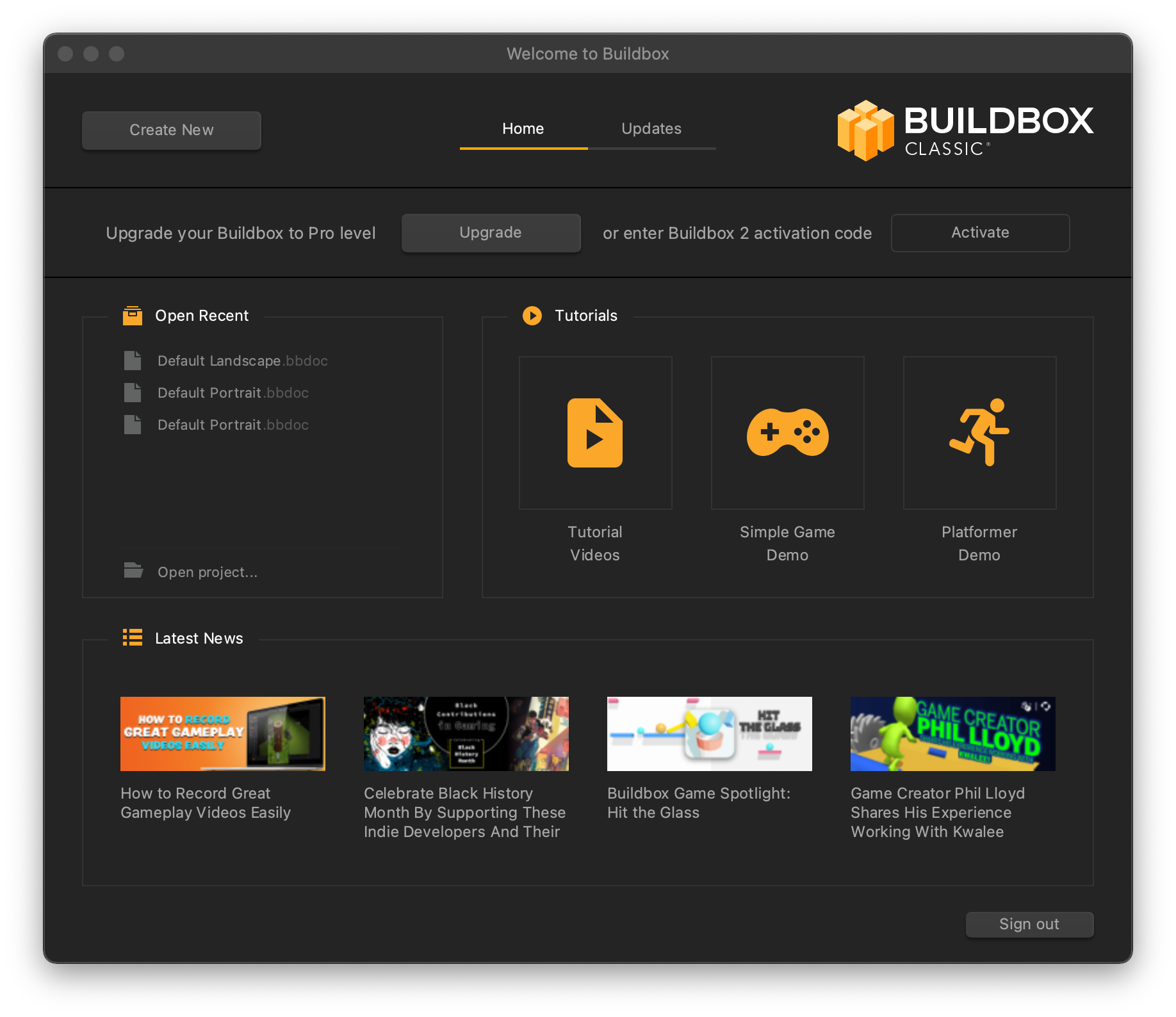
Task: Sign out of Buildbox
Action: pos(1029,924)
